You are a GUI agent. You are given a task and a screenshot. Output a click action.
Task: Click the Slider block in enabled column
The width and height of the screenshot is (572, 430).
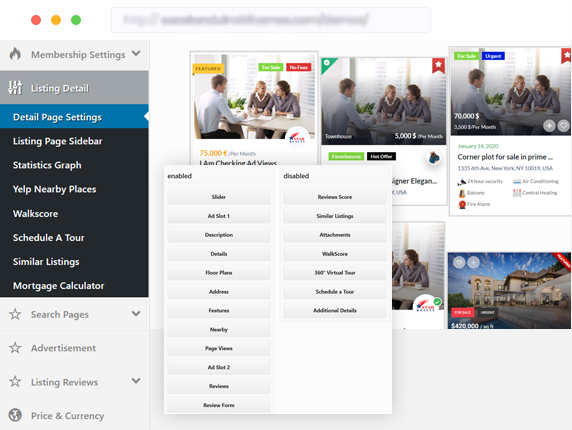(219, 197)
